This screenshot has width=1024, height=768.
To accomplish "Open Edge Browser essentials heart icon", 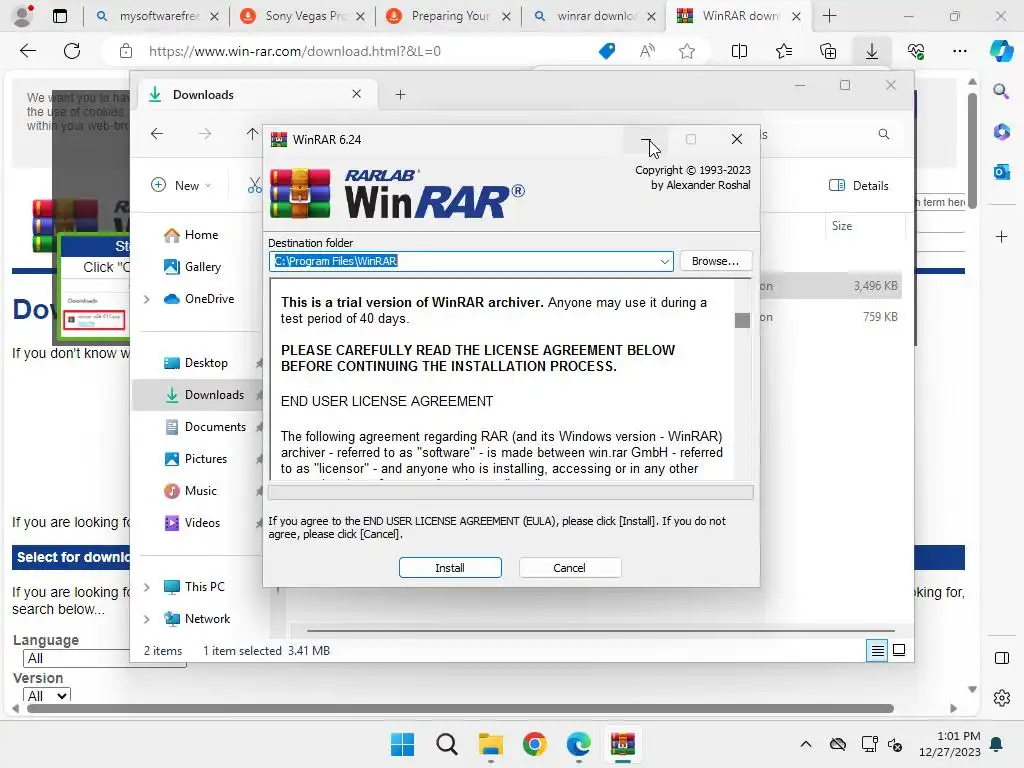I will click(916, 51).
